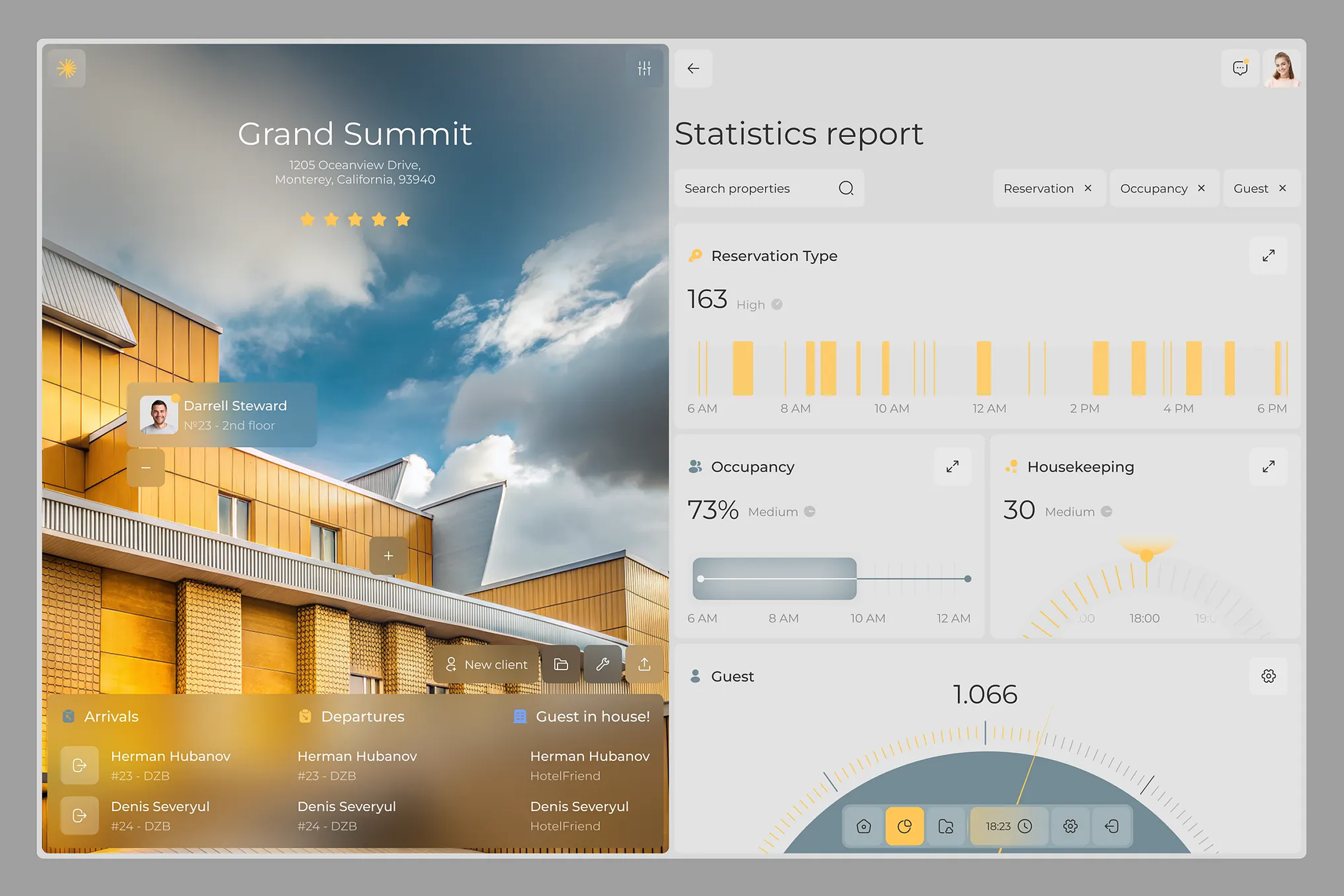Click the Medium badge next to 30

[x=1079, y=512]
